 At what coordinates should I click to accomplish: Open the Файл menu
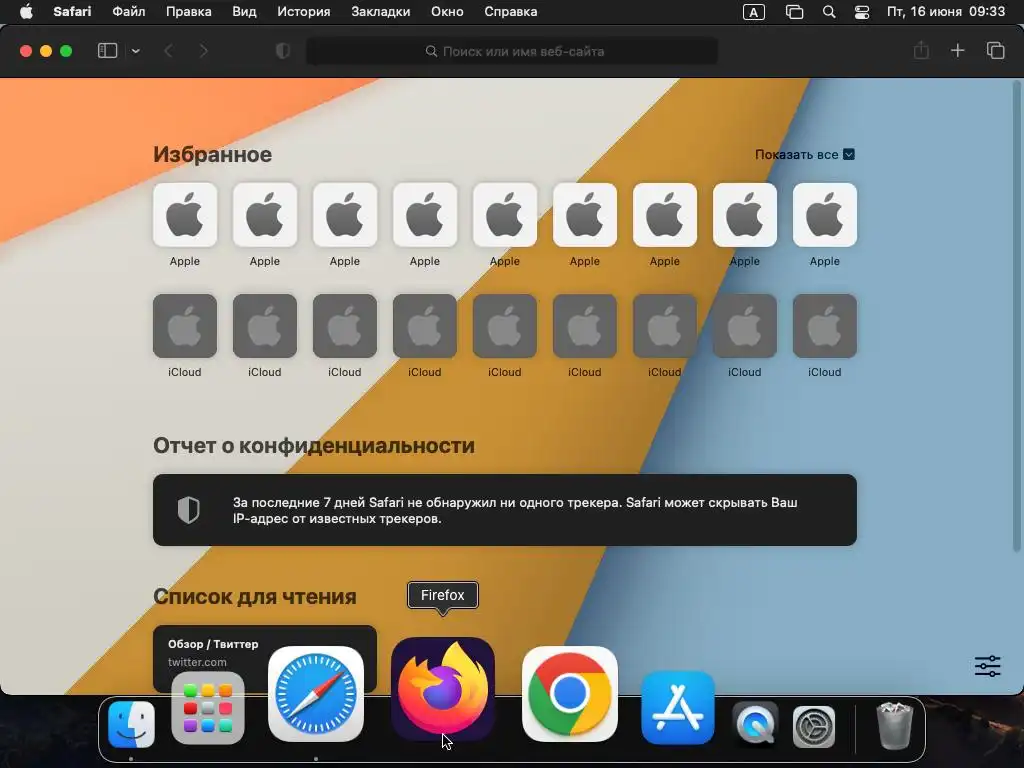[129, 12]
